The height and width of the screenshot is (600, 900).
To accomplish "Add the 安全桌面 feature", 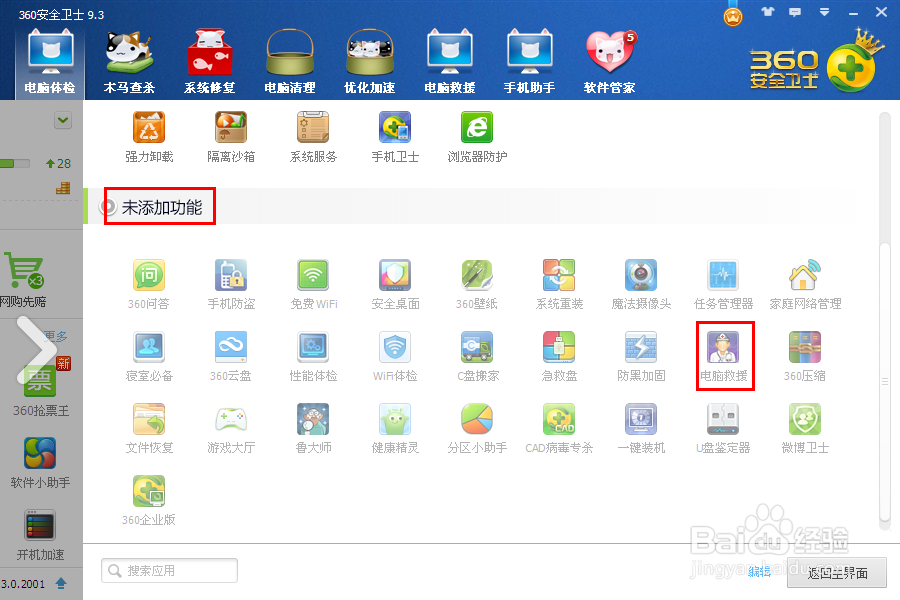I will click(x=395, y=285).
